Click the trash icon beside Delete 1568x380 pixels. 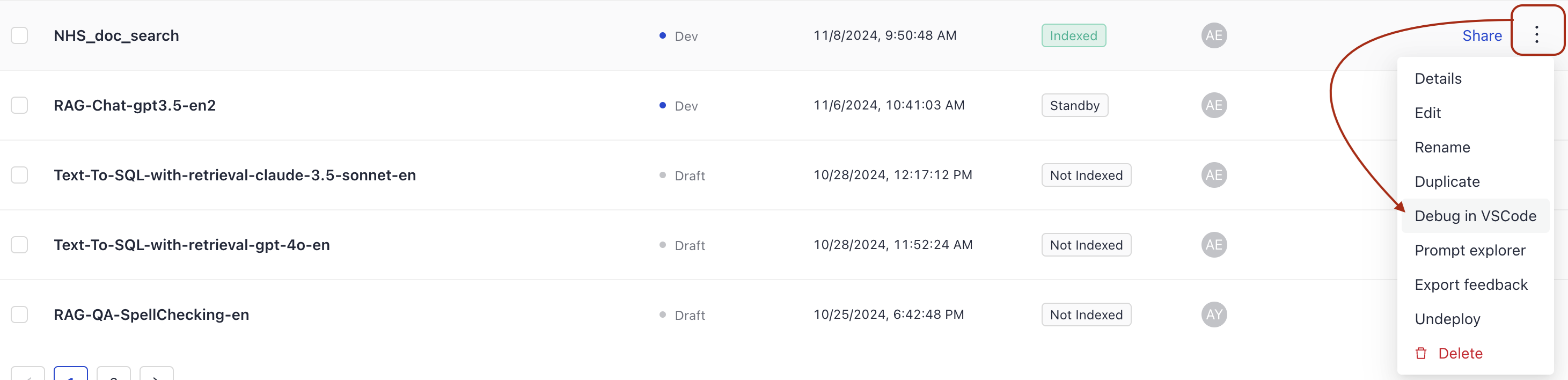tap(1420, 353)
